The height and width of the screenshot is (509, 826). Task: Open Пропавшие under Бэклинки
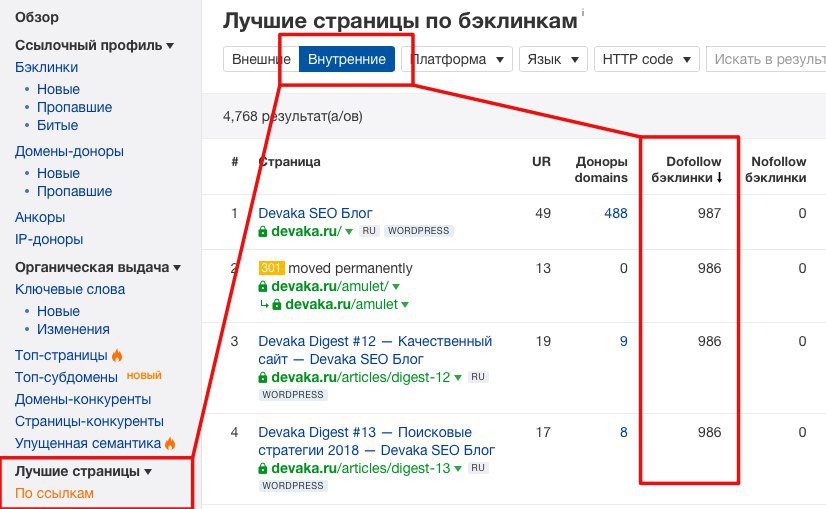pos(74,107)
